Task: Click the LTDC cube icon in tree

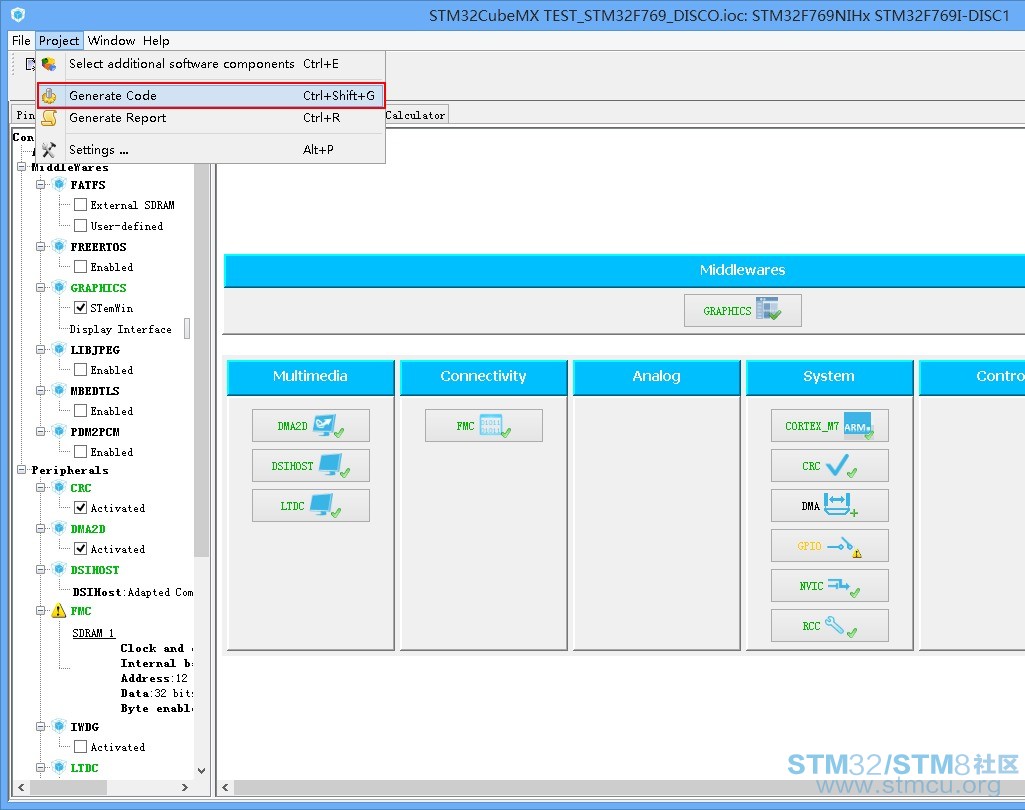Action: click(59, 768)
